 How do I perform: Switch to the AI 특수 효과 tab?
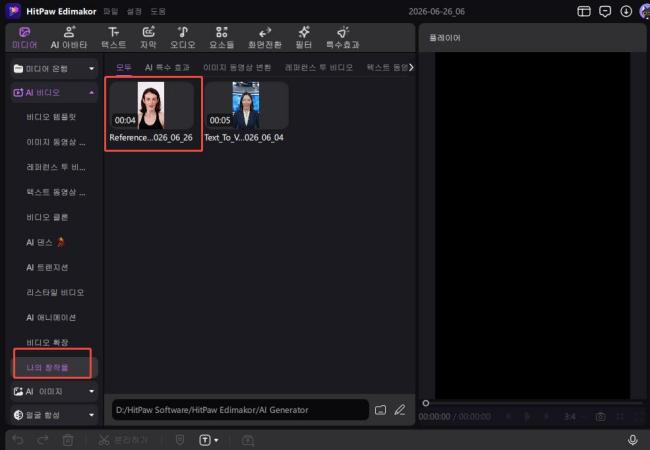coord(167,67)
